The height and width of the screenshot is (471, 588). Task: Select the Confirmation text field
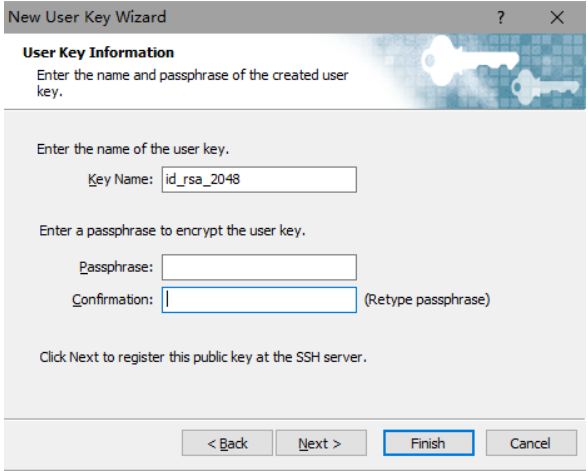[x=259, y=300]
